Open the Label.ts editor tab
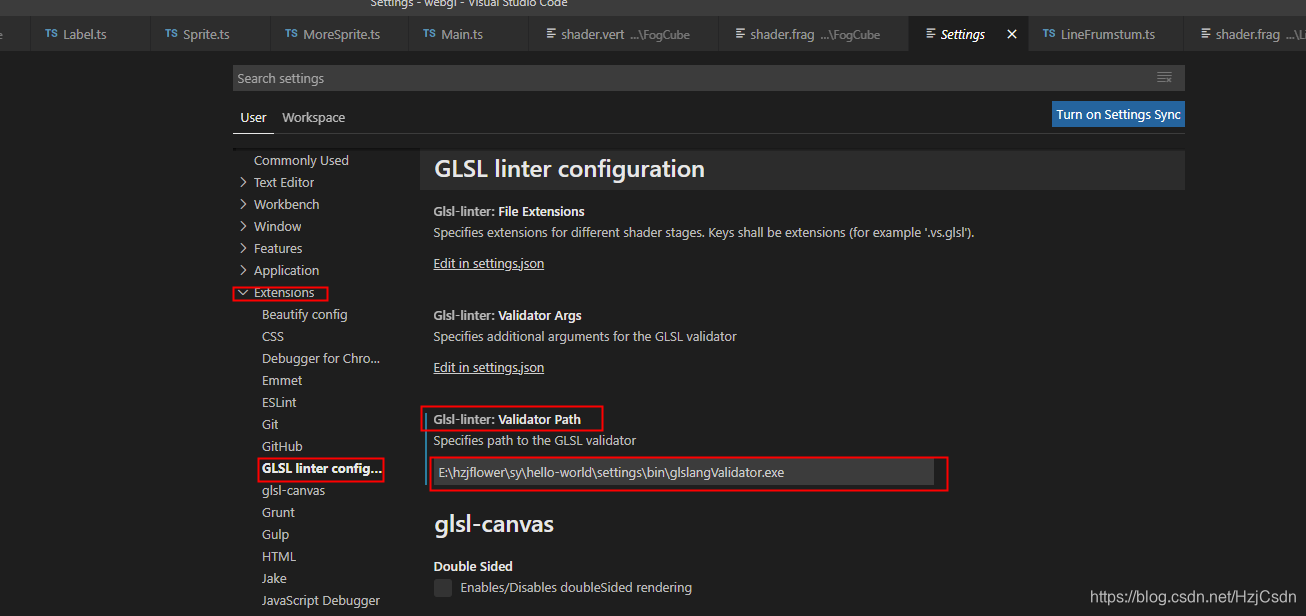 click(x=85, y=34)
